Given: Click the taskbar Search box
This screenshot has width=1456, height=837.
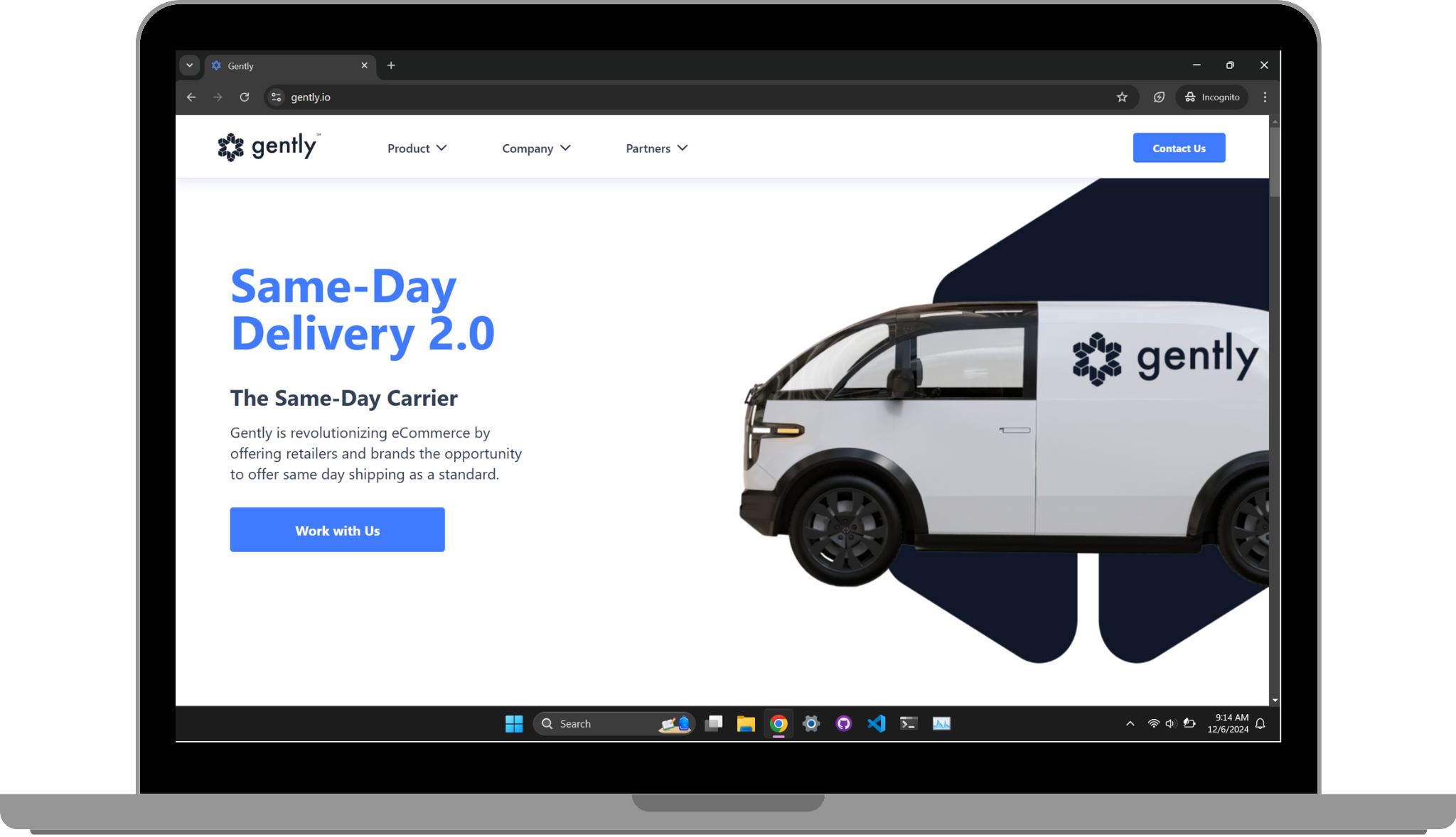Looking at the screenshot, I should tap(614, 724).
